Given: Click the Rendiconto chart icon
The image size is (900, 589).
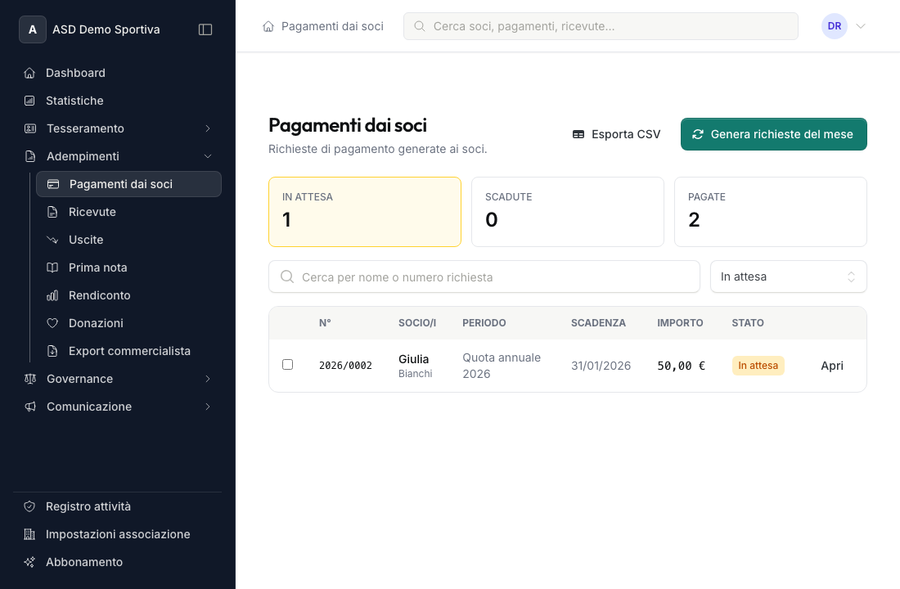Looking at the screenshot, I should [50, 295].
